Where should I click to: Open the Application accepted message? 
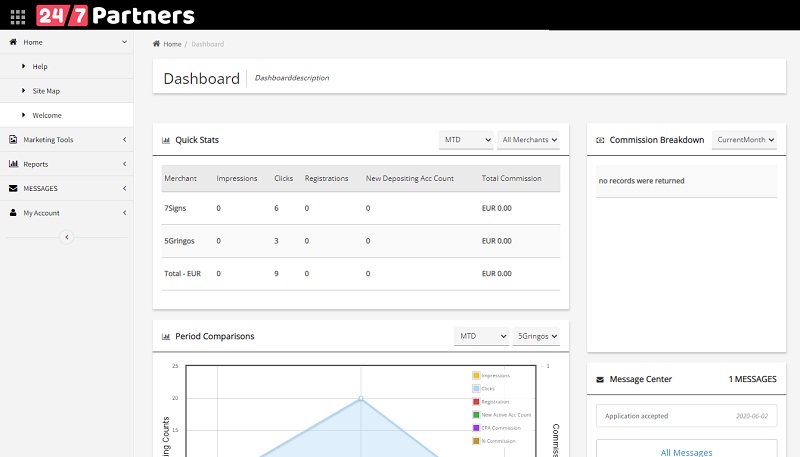tap(686, 416)
